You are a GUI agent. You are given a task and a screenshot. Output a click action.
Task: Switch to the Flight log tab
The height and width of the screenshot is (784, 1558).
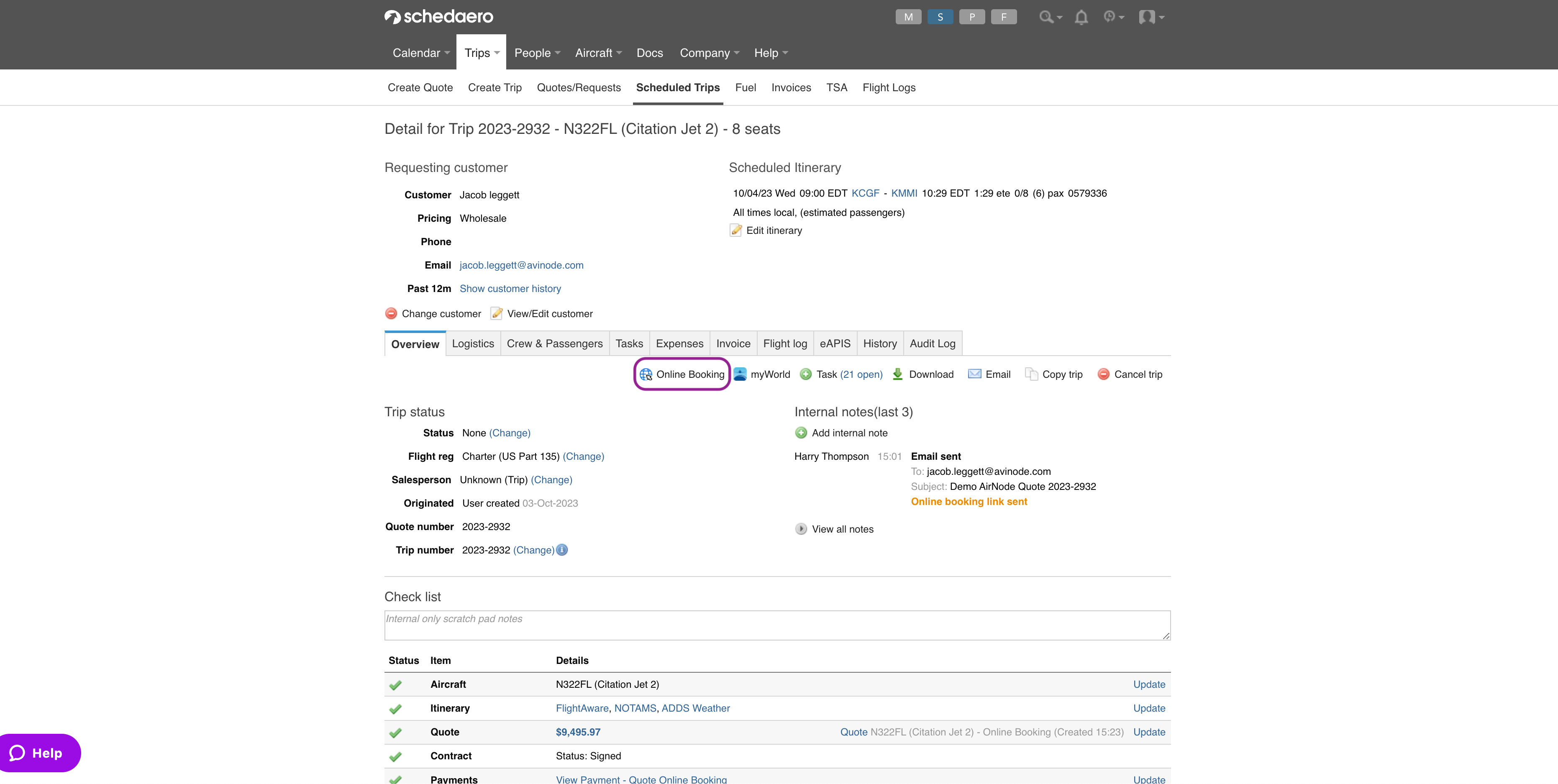(x=785, y=343)
